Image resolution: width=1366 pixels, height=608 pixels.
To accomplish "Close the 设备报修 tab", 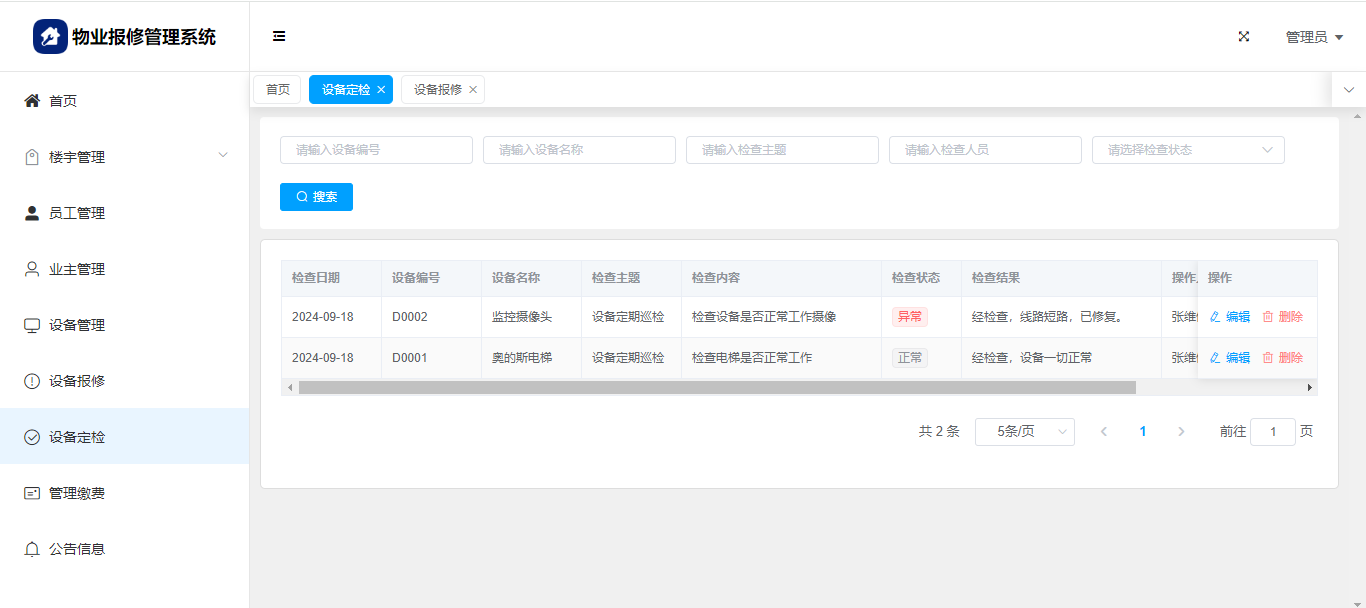I will point(473,90).
